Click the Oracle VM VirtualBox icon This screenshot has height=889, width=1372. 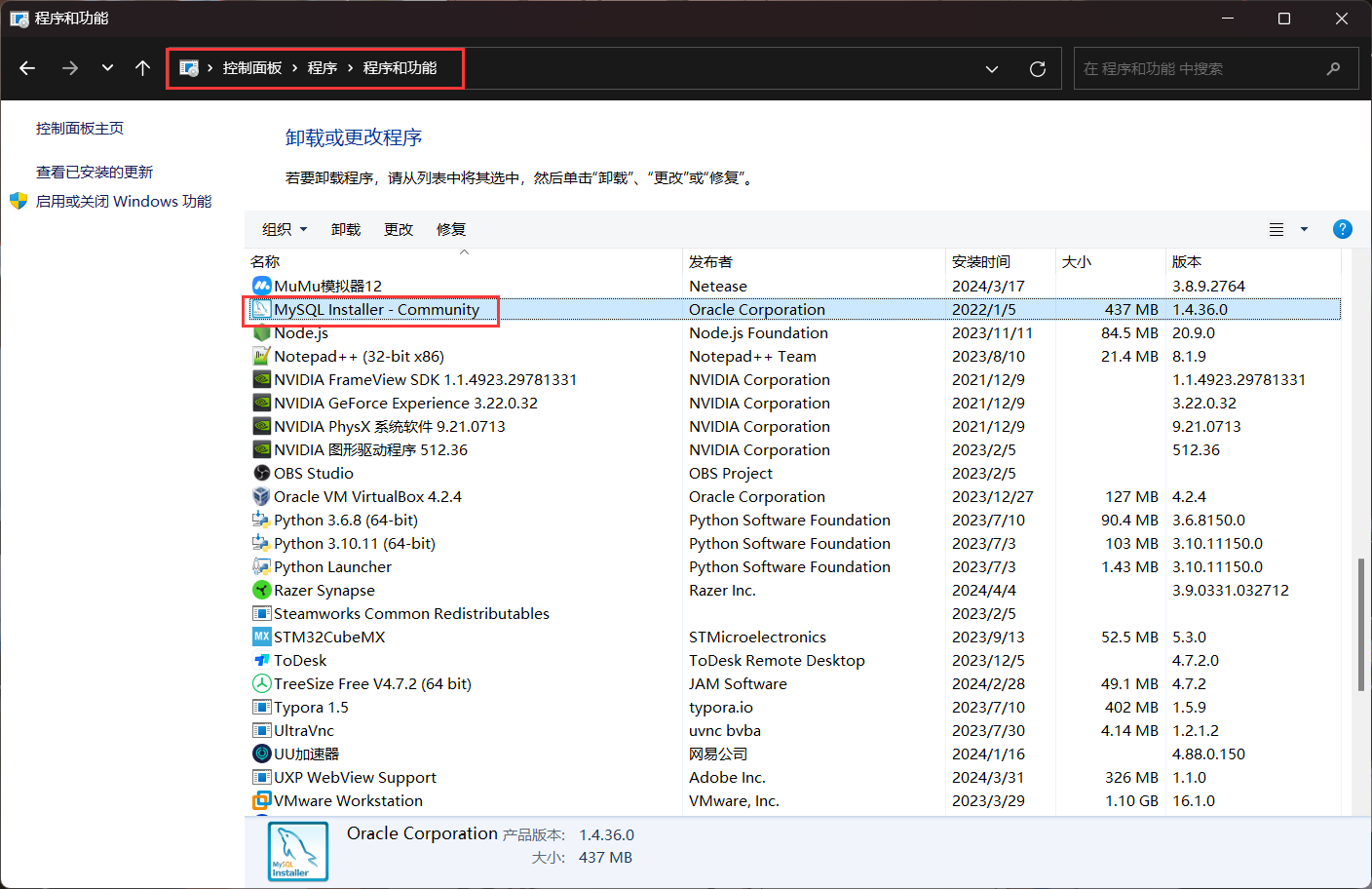coord(261,496)
